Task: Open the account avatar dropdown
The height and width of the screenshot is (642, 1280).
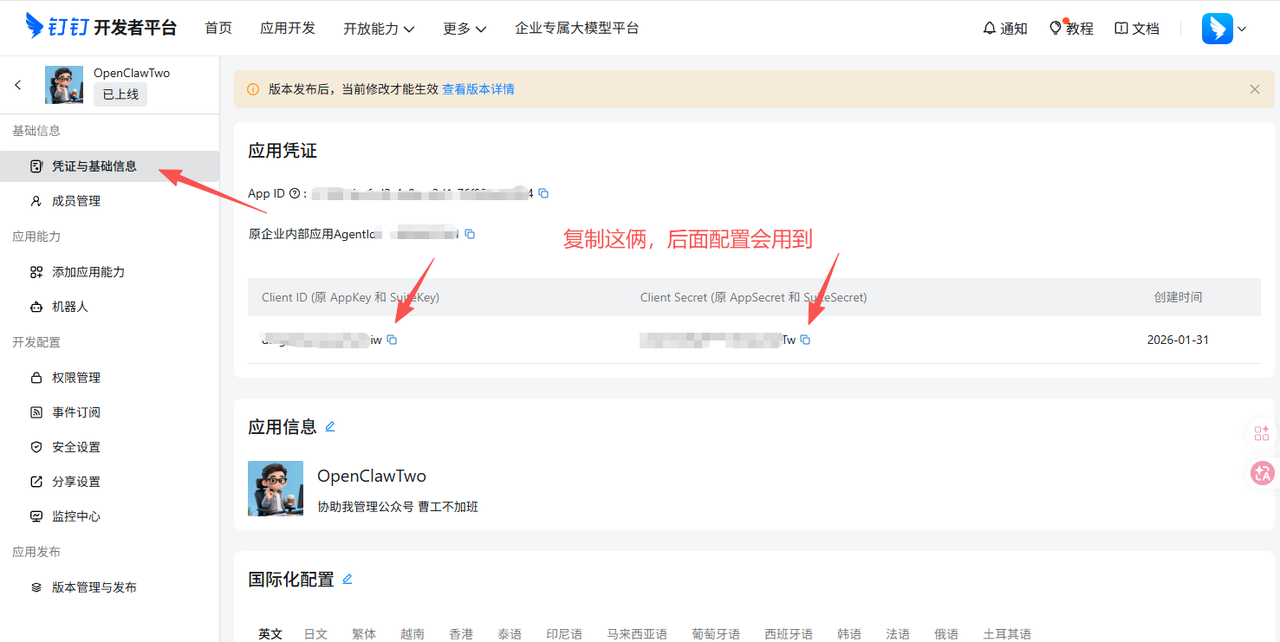Action: click(x=1224, y=28)
